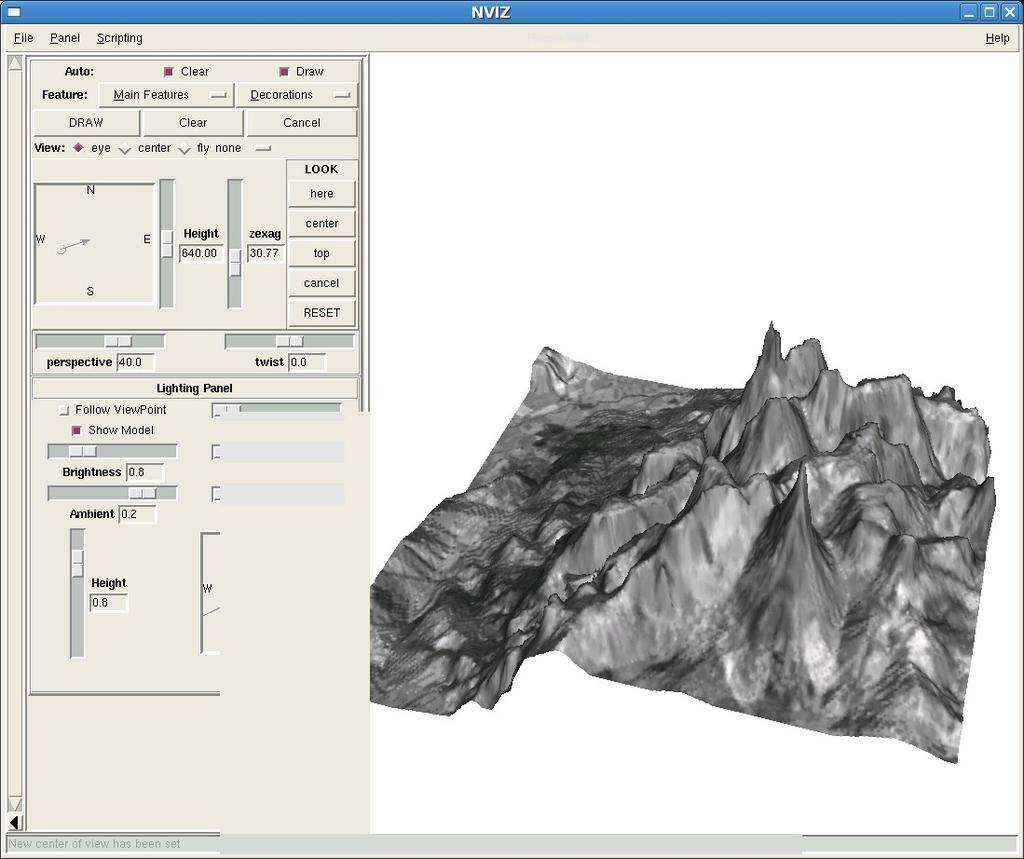Select the center view radio button

(125, 149)
